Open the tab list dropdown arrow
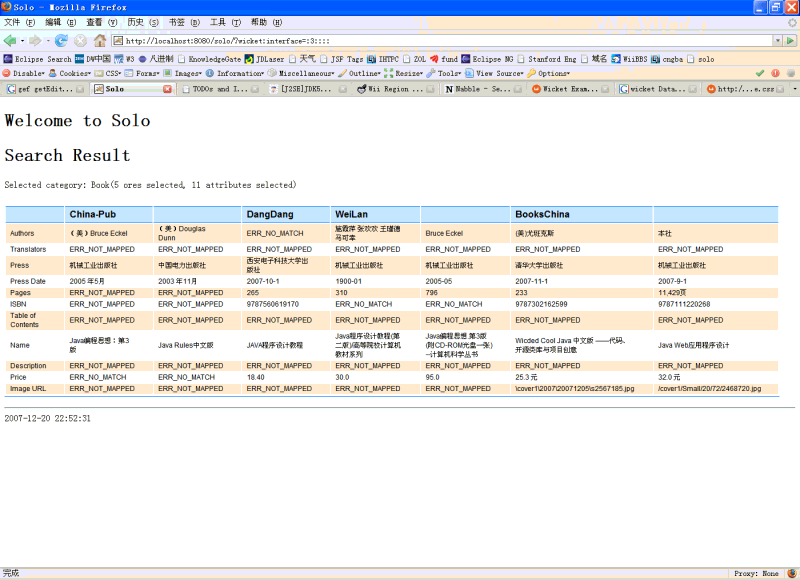The width and height of the screenshot is (800, 580). point(795,89)
